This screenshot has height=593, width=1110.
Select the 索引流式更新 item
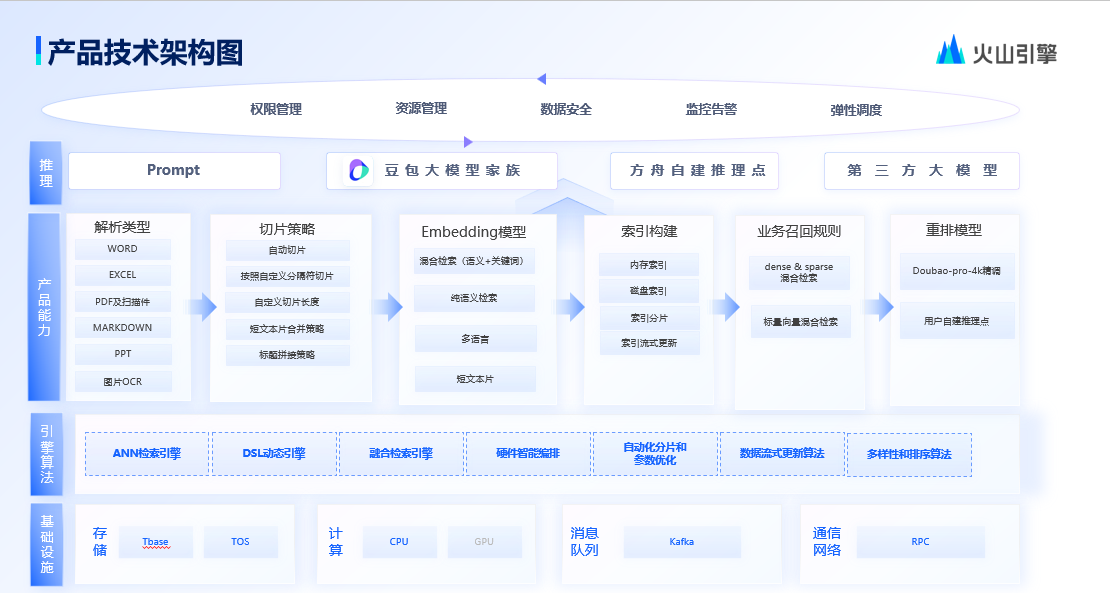[x=649, y=343]
